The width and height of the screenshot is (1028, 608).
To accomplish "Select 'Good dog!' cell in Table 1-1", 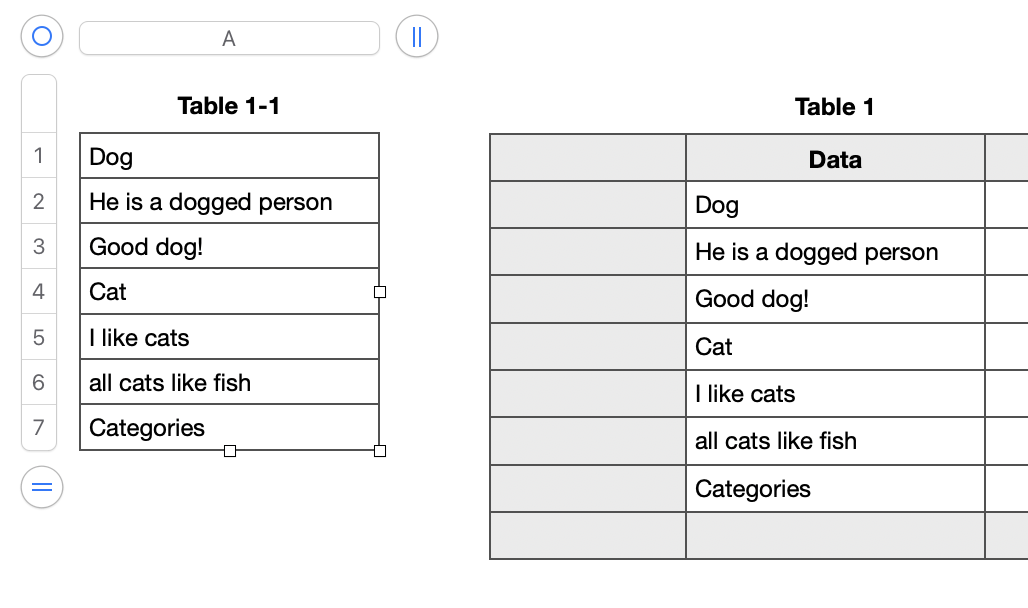I will pos(229,247).
